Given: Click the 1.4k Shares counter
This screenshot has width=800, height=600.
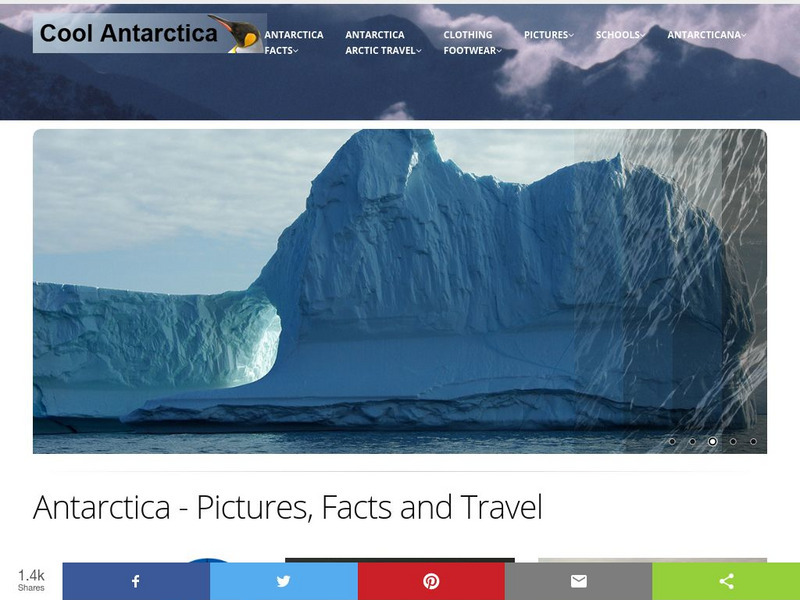Looking at the screenshot, I should tap(31, 581).
